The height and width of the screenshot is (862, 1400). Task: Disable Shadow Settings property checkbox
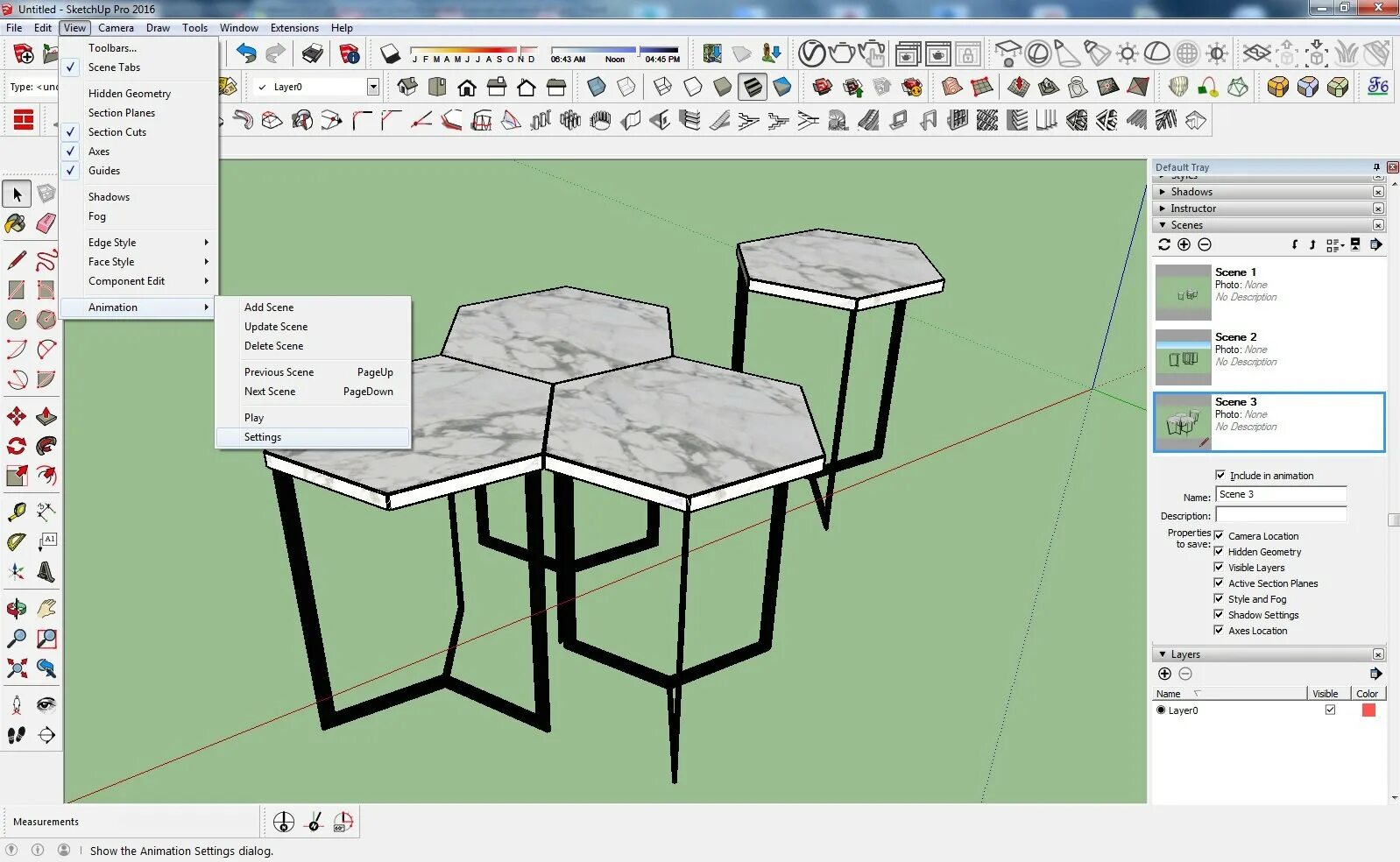click(1219, 615)
